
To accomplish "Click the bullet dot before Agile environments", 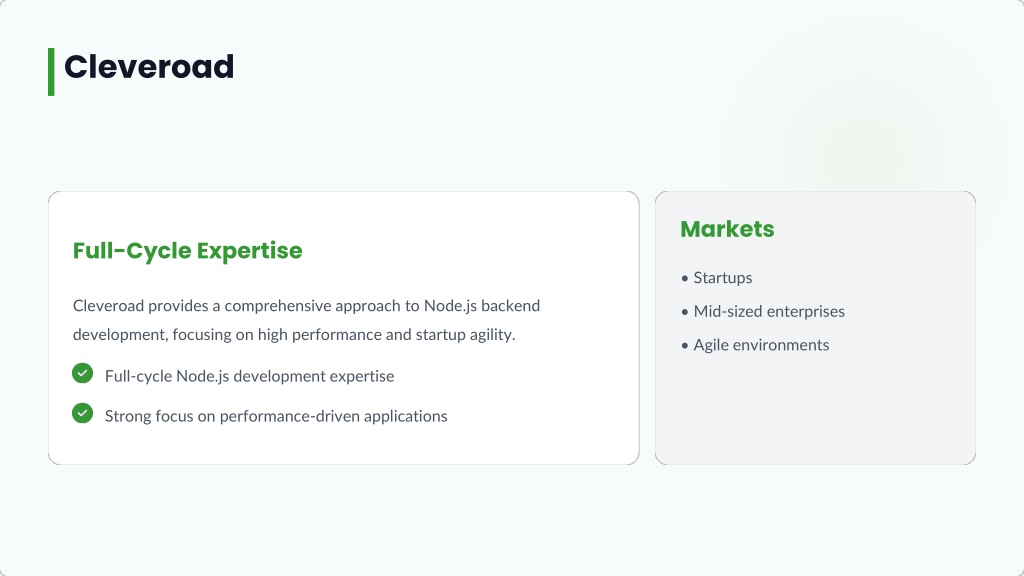I will (x=685, y=345).
